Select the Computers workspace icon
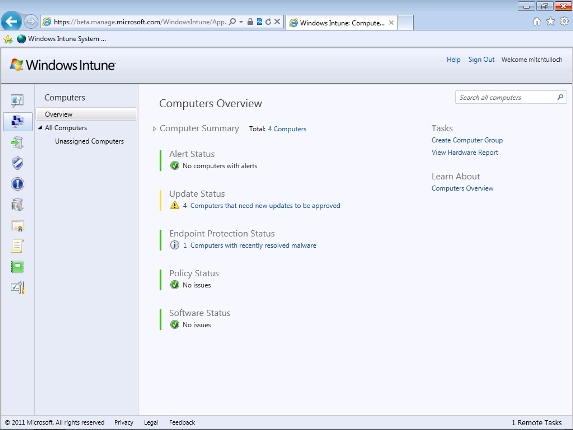This screenshot has width=573, height=430. 17,121
